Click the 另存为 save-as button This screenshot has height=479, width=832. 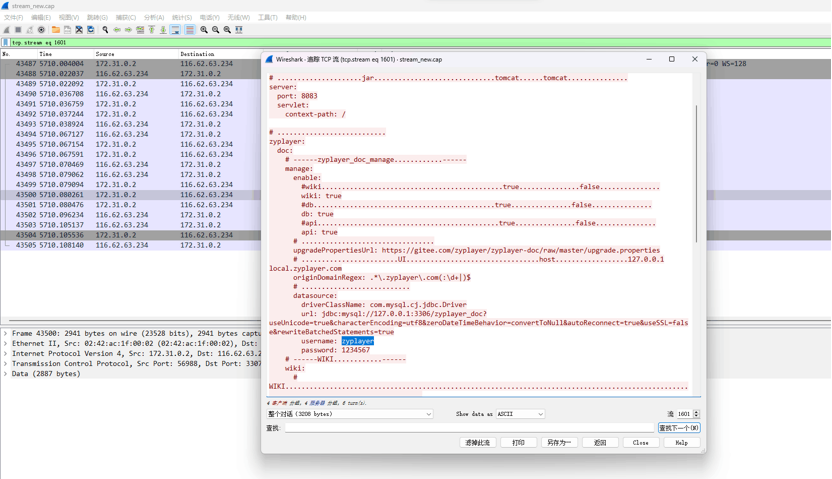click(559, 442)
